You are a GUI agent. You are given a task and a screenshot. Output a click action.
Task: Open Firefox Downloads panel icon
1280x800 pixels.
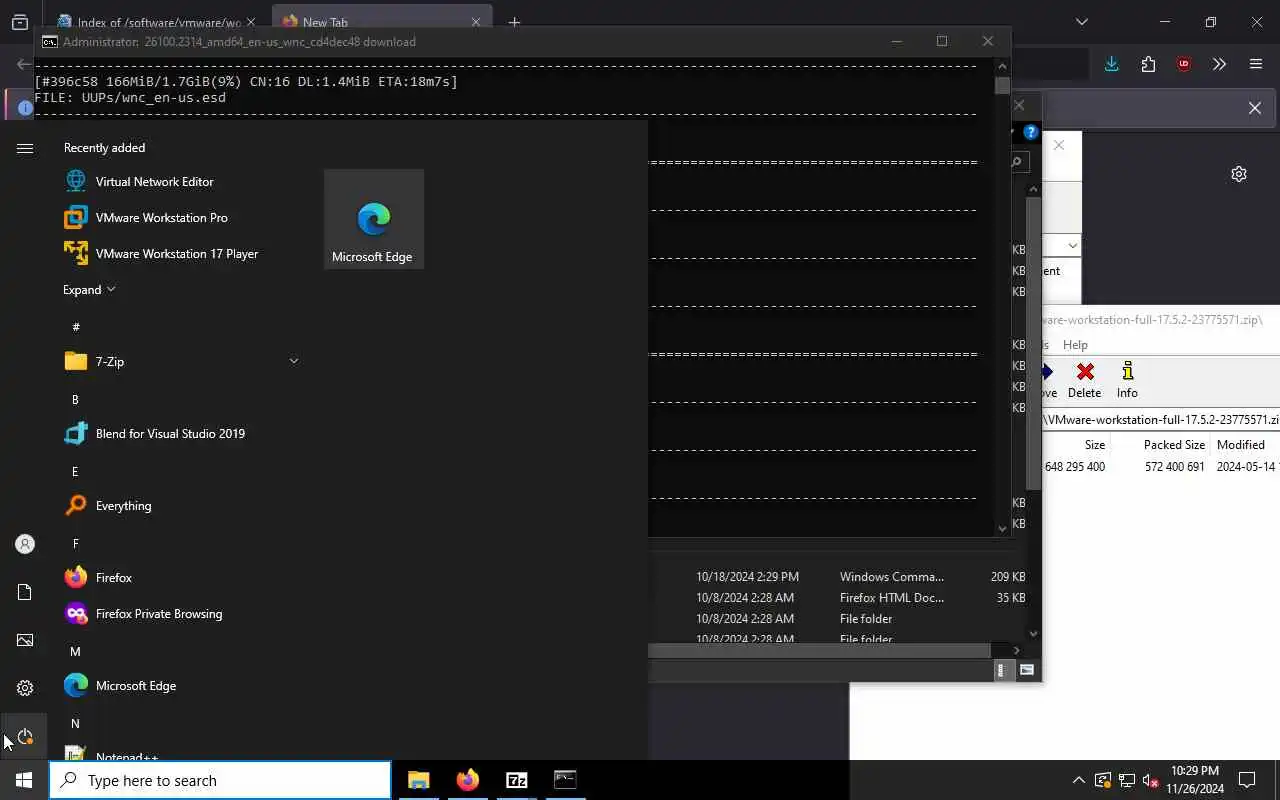[1111, 64]
